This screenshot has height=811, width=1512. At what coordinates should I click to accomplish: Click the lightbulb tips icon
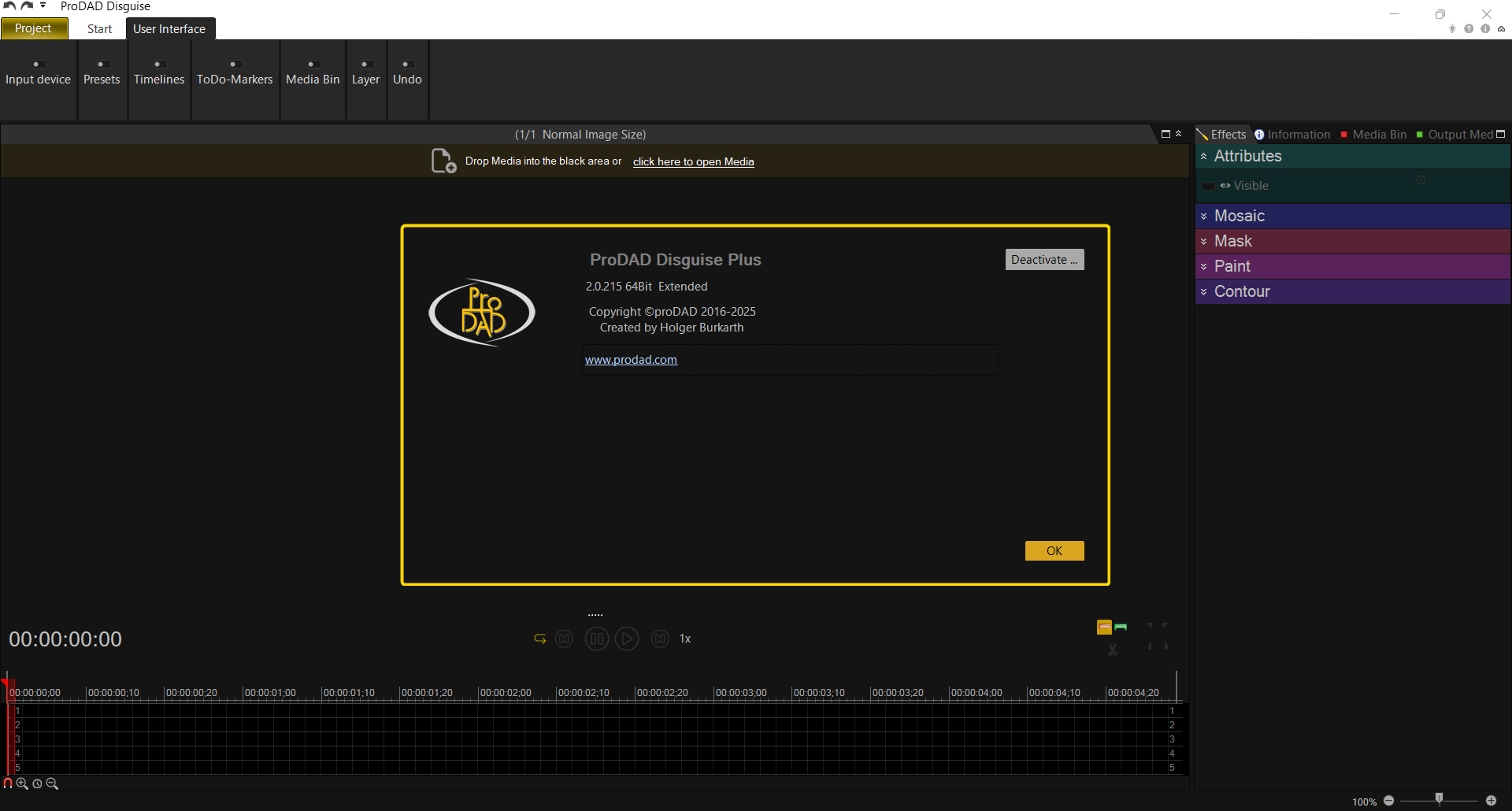(1452, 28)
